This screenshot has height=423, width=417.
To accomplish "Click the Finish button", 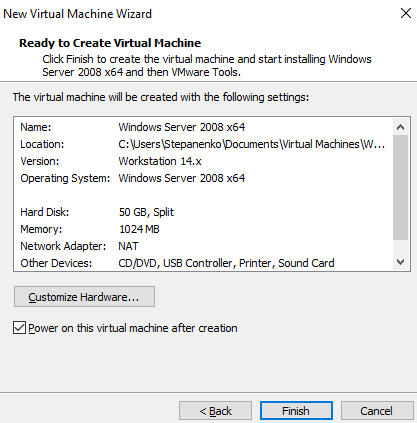I will click(x=296, y=411).
